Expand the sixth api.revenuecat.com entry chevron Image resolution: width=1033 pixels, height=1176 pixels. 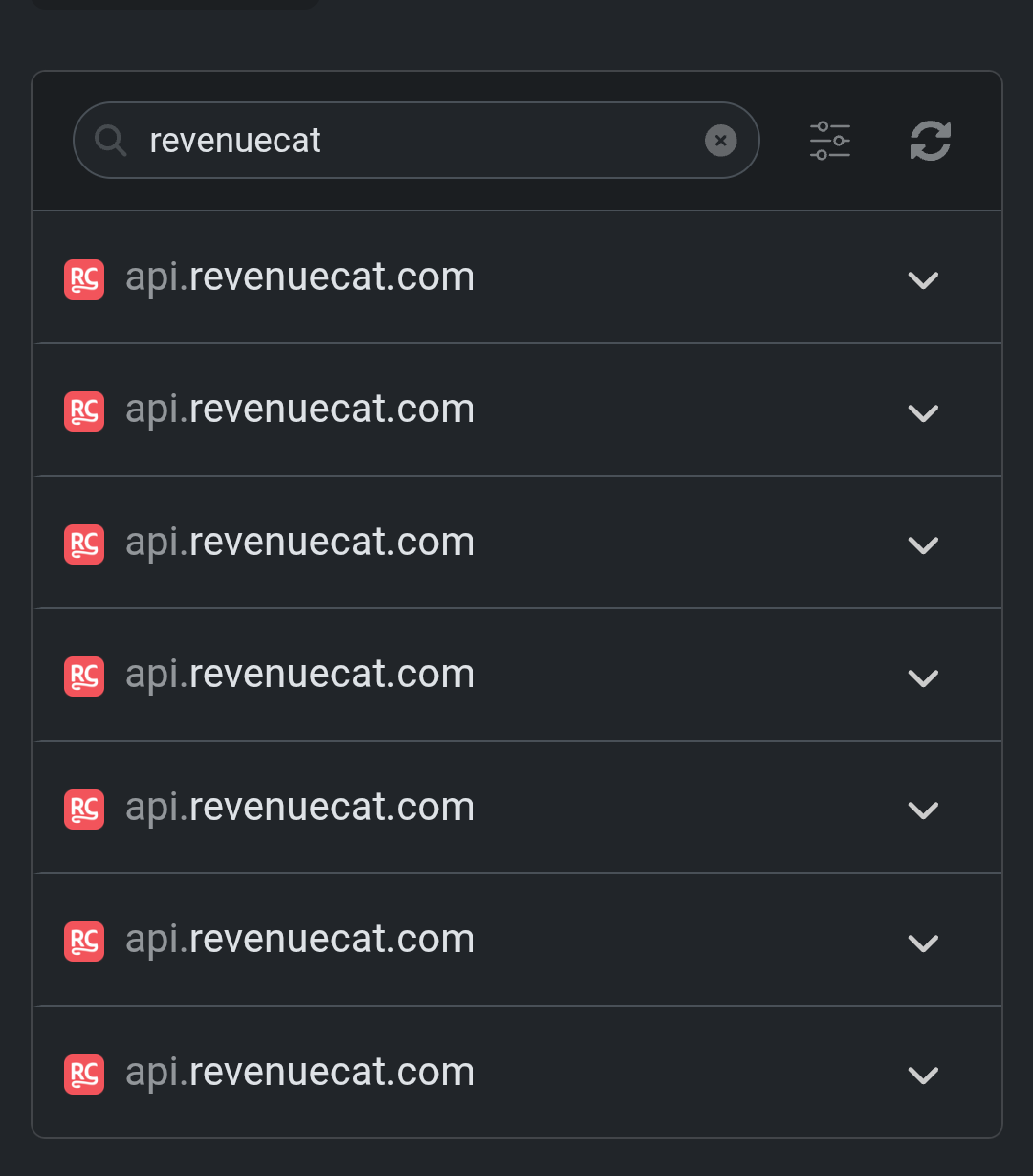(922, 943)
